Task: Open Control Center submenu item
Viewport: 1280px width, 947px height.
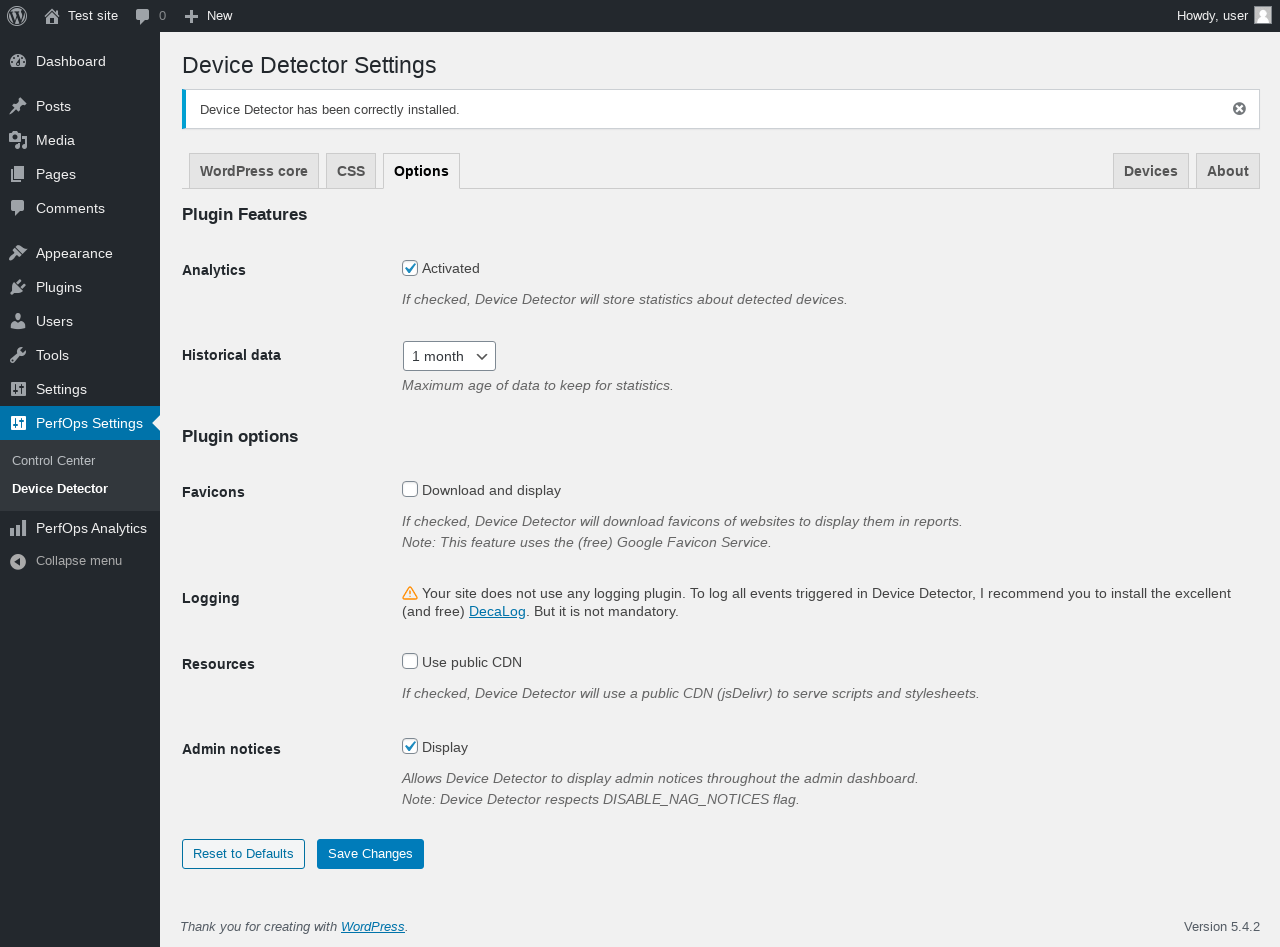Action: click(54, 461)
